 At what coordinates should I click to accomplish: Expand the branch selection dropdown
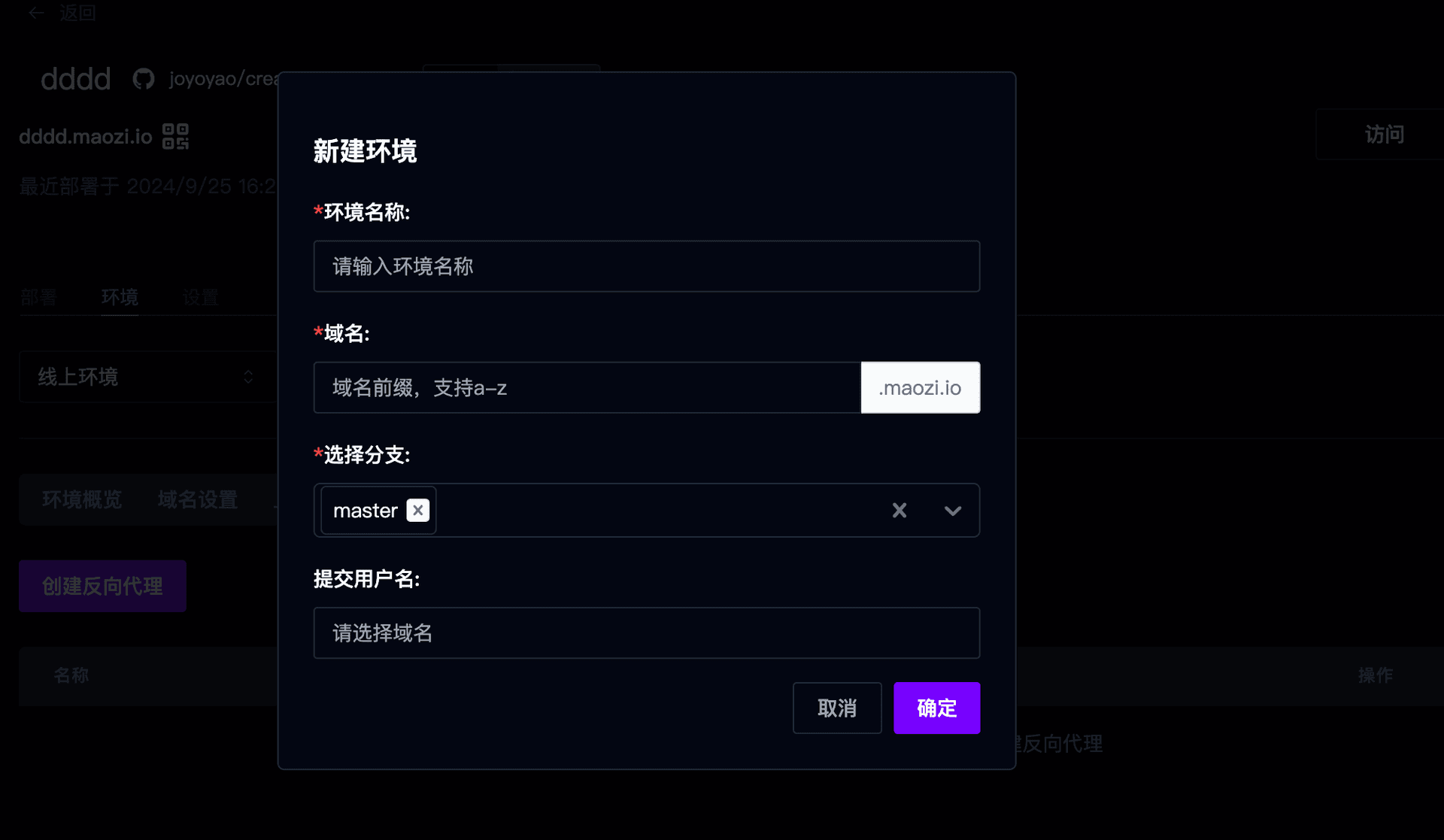(x=953, y=511)
